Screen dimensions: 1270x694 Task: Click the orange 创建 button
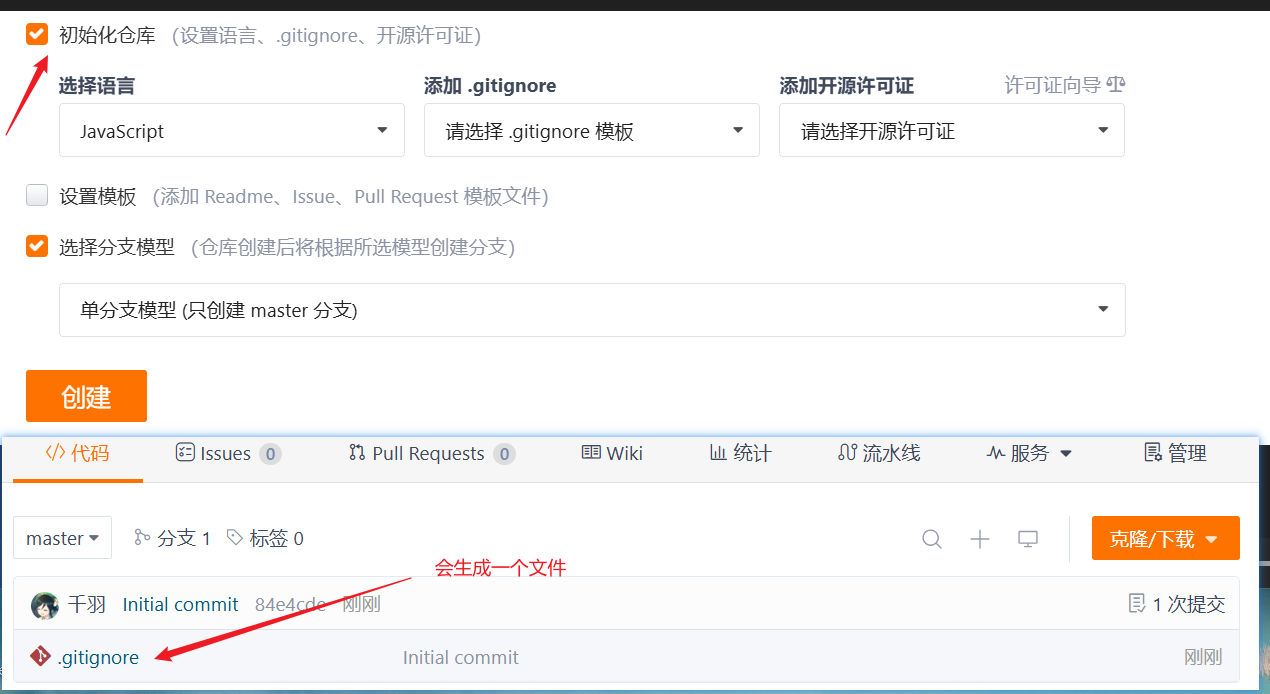pos(86,397)
